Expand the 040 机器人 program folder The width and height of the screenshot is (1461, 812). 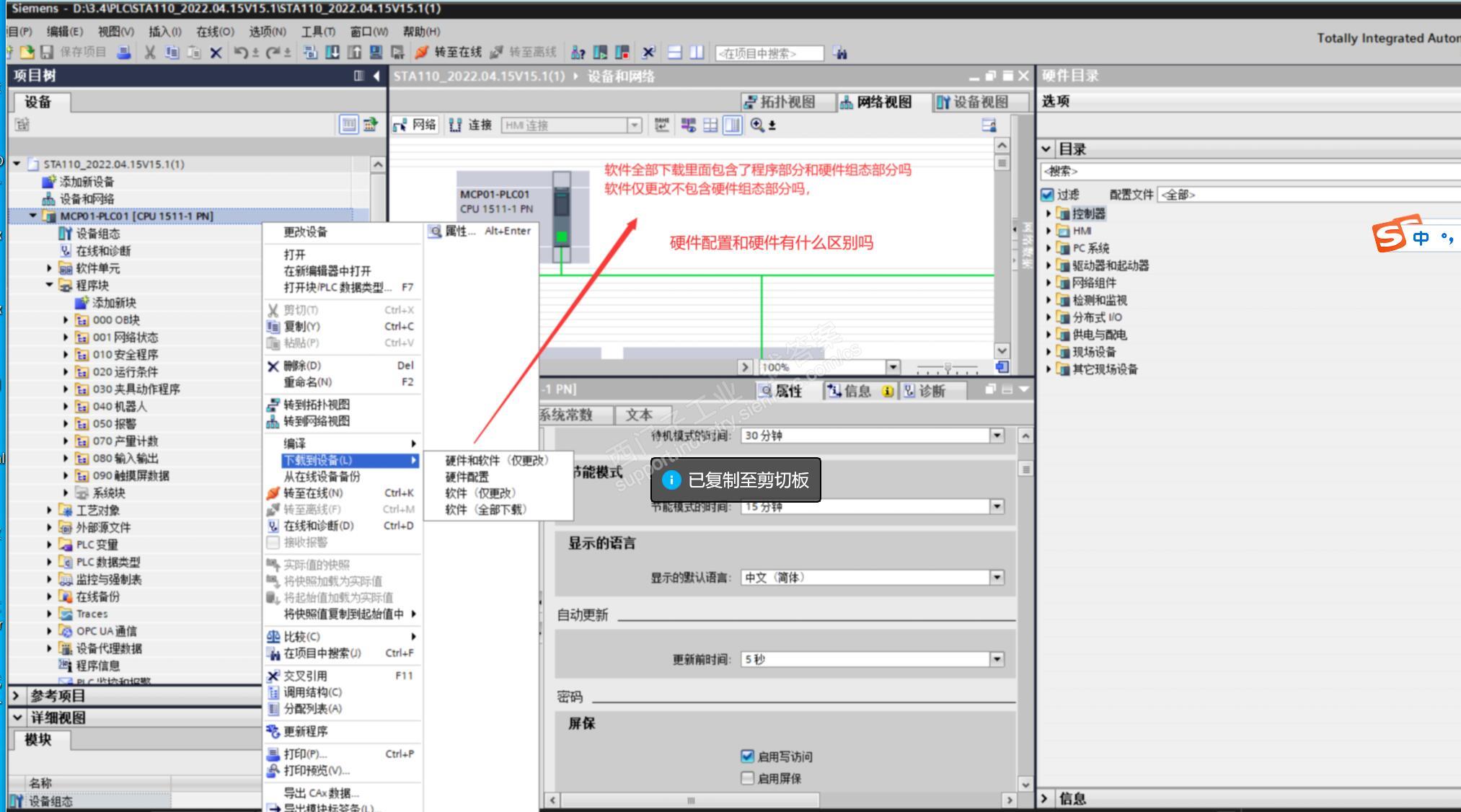pos(66,407)
